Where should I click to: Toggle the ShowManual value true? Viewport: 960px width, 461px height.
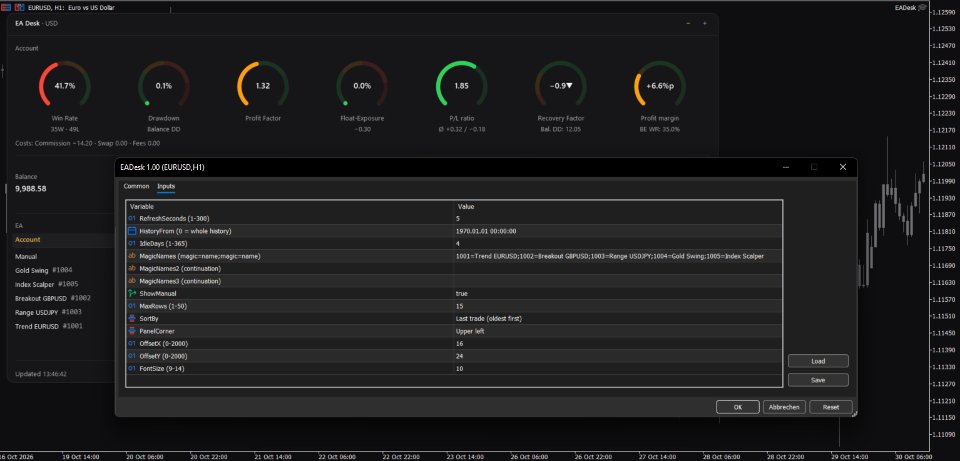coord(617,293)
